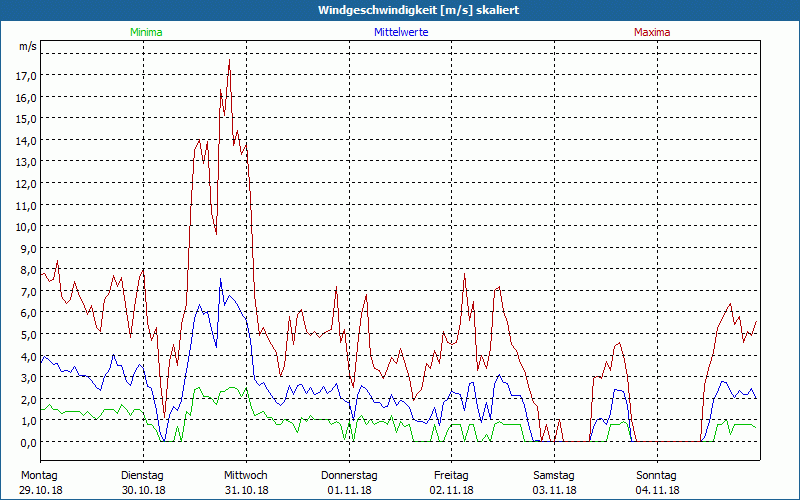Click the 10,0 y-axis value
The height and width of the screenshot is (500, 800).
26,227
